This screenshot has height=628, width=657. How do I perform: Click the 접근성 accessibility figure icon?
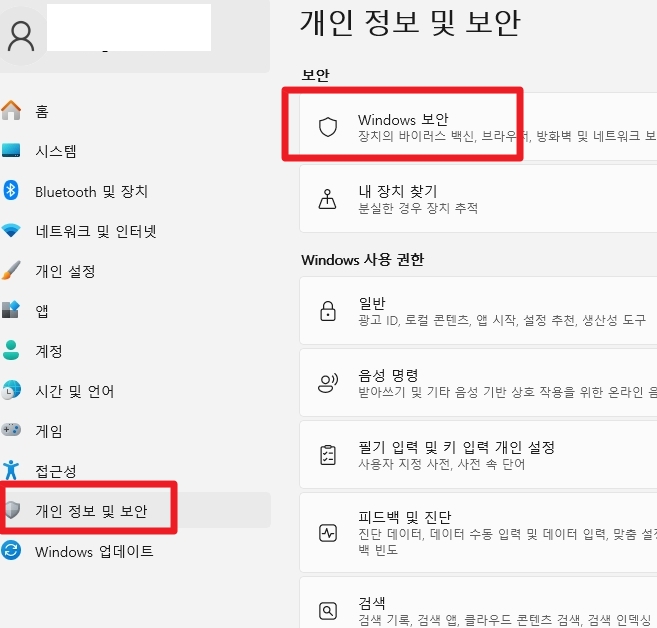click(x=12, y=471)
